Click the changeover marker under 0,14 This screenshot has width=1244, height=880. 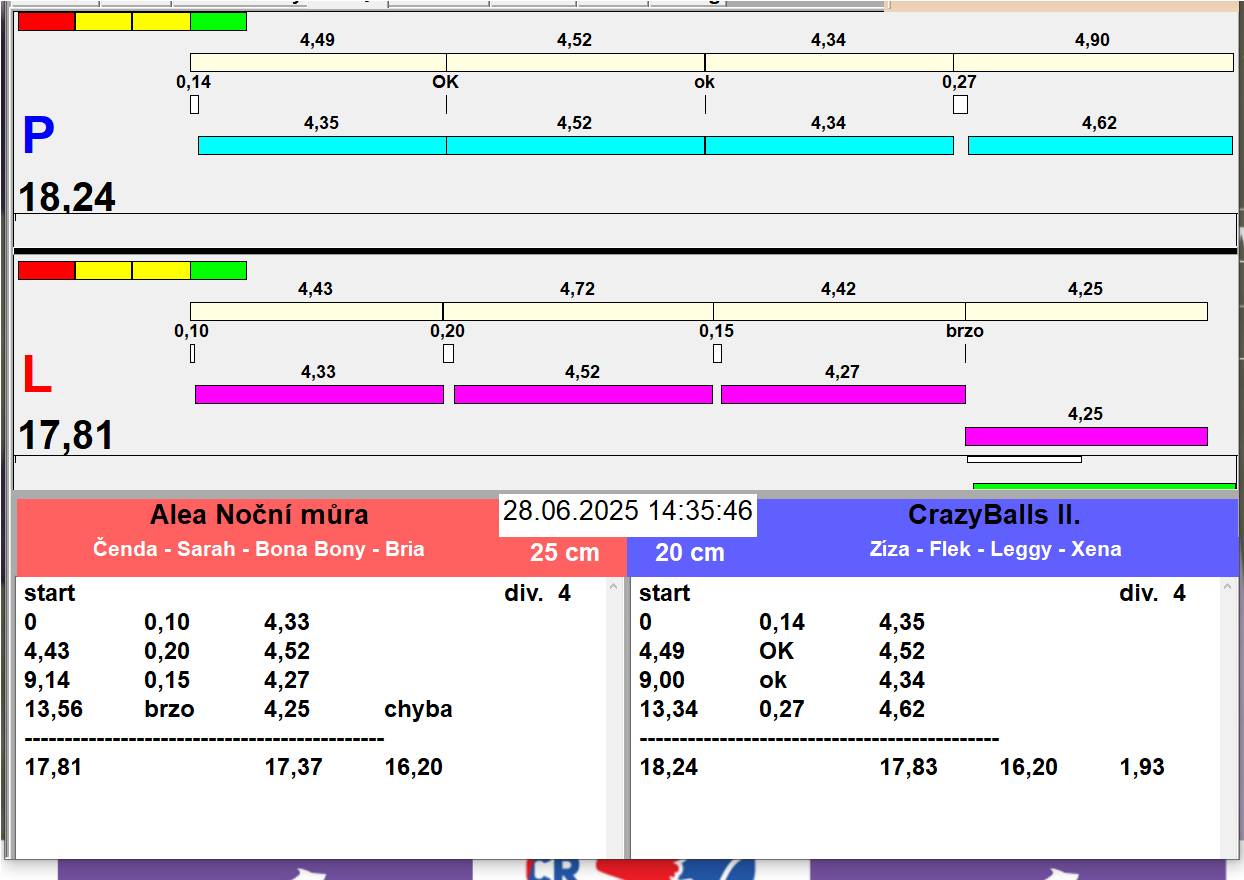[194, 104]
